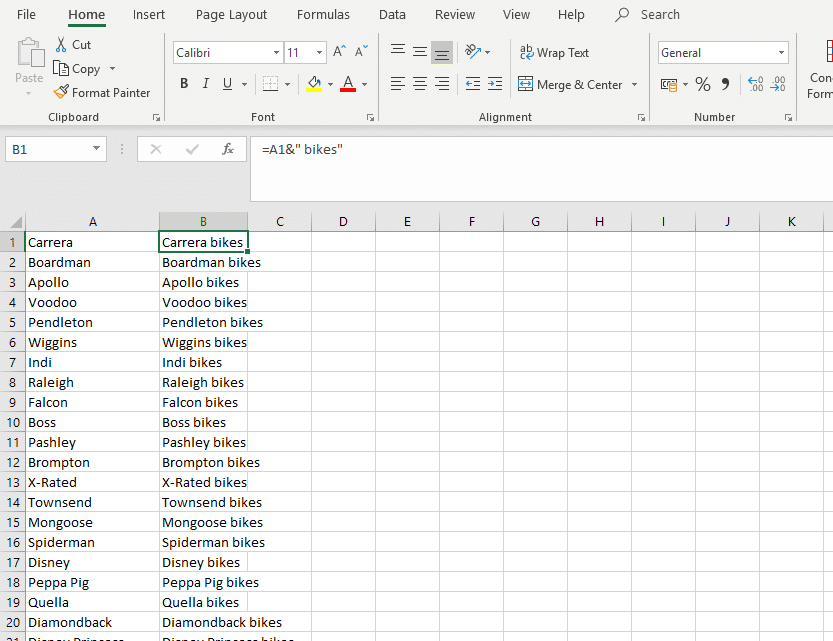This screenshot has height=641, width=833.
Task: Click the Search box
Action: pos(660,14)
